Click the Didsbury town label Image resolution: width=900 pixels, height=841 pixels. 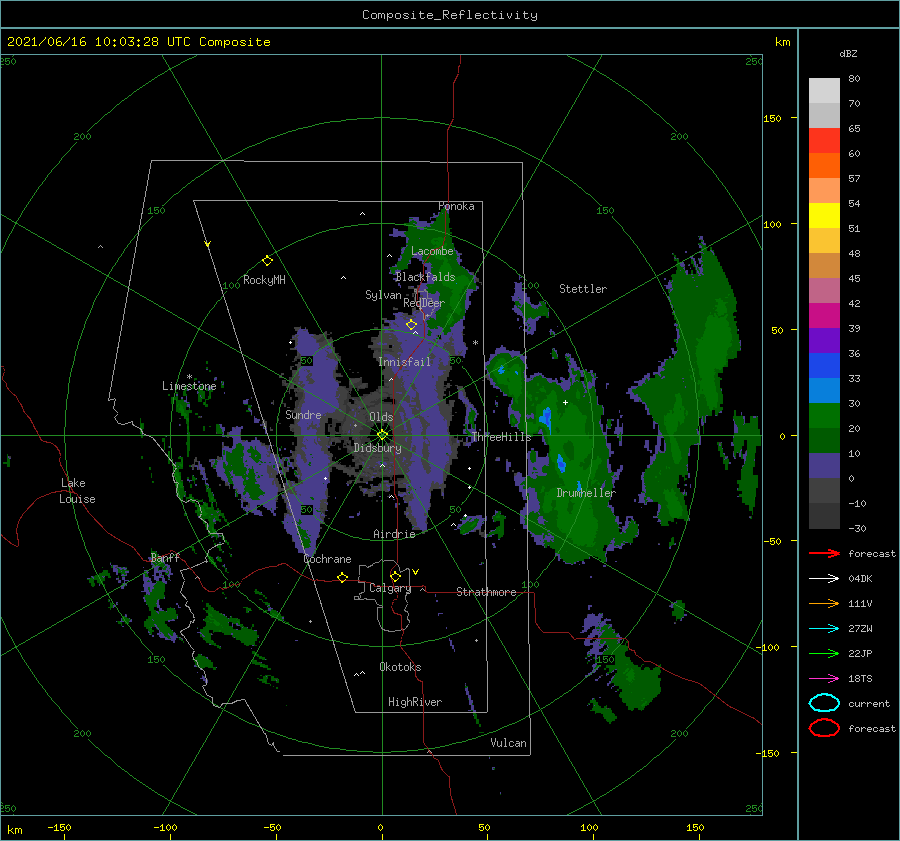pyautogui.click(x=377, y=448)
